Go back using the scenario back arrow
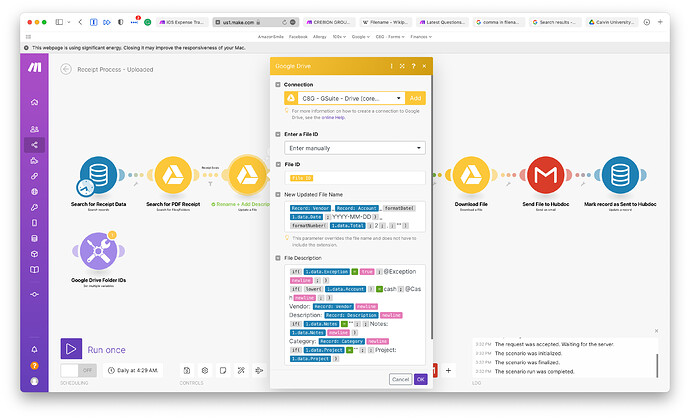Image resolution: width=690 pixels, height=419 pixels. (x=66, y=69)
